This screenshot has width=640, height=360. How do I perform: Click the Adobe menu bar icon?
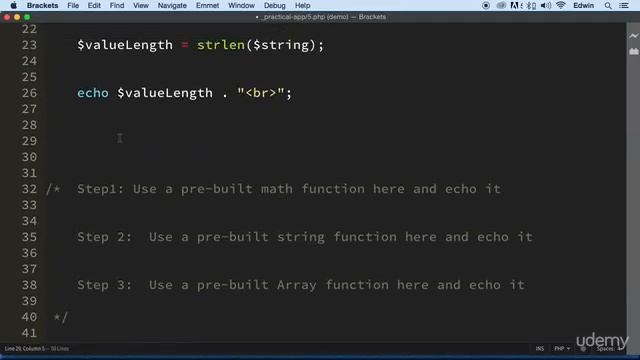click(x=515, y=5)
